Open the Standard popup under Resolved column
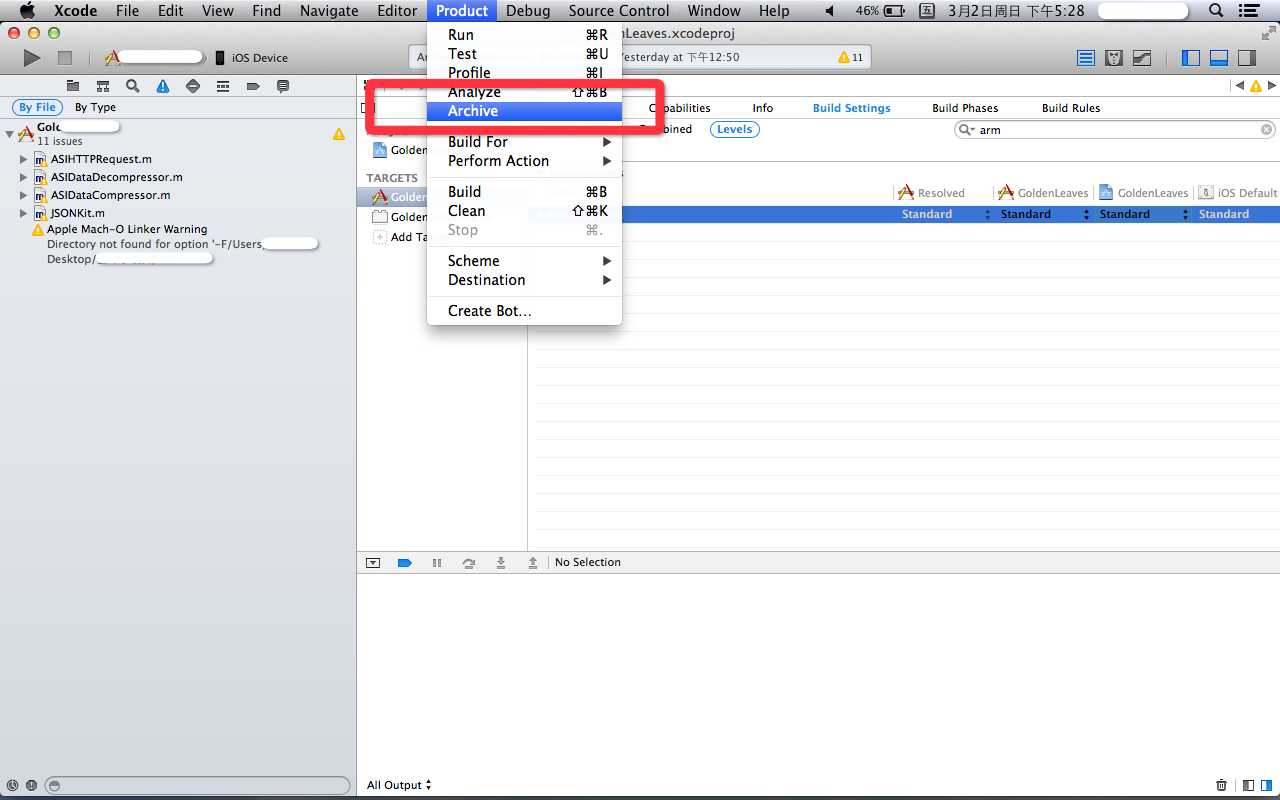 pos(945,214)
